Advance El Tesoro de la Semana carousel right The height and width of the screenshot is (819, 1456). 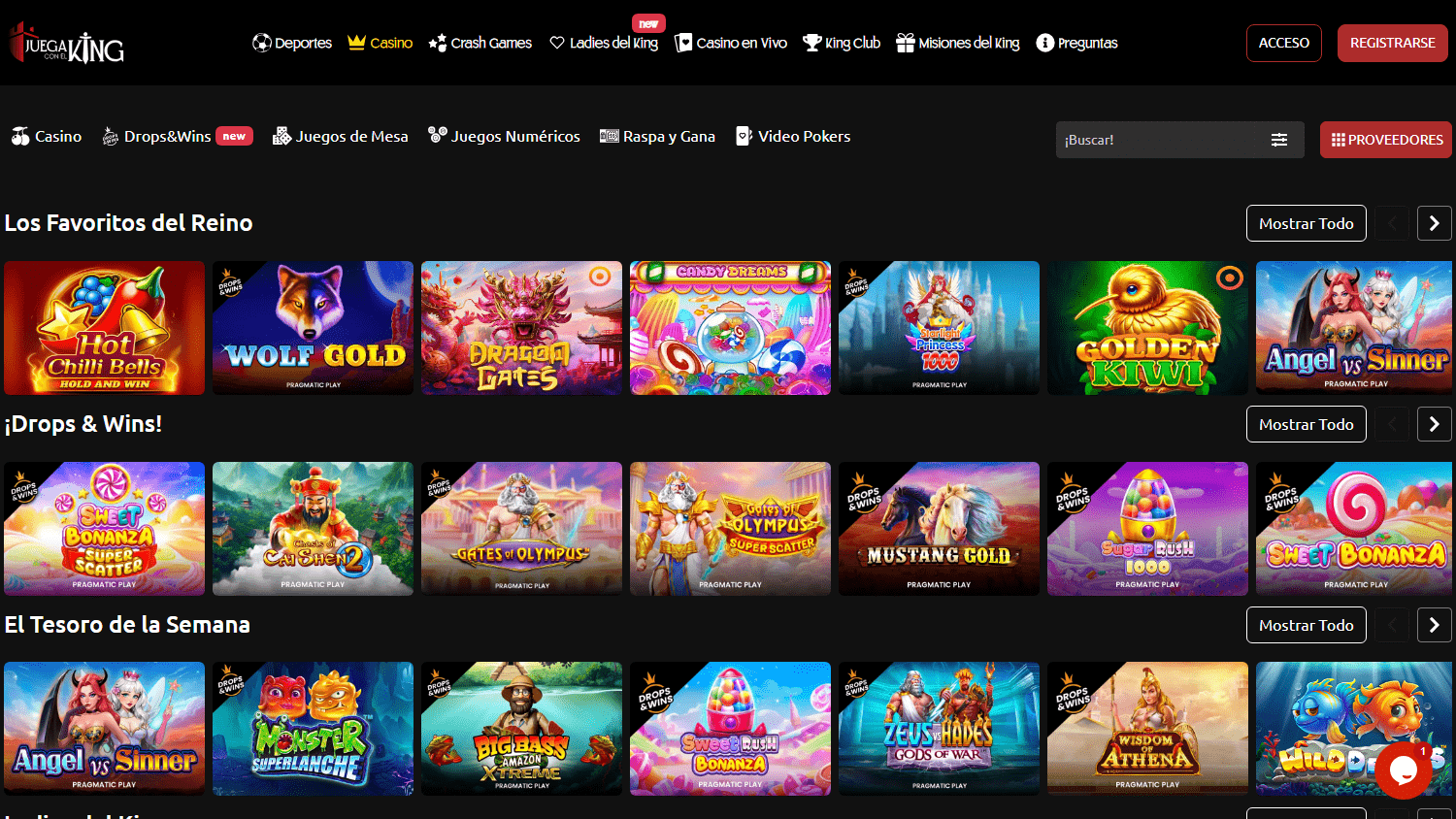pyautogui.click(x=1435, y=625)
